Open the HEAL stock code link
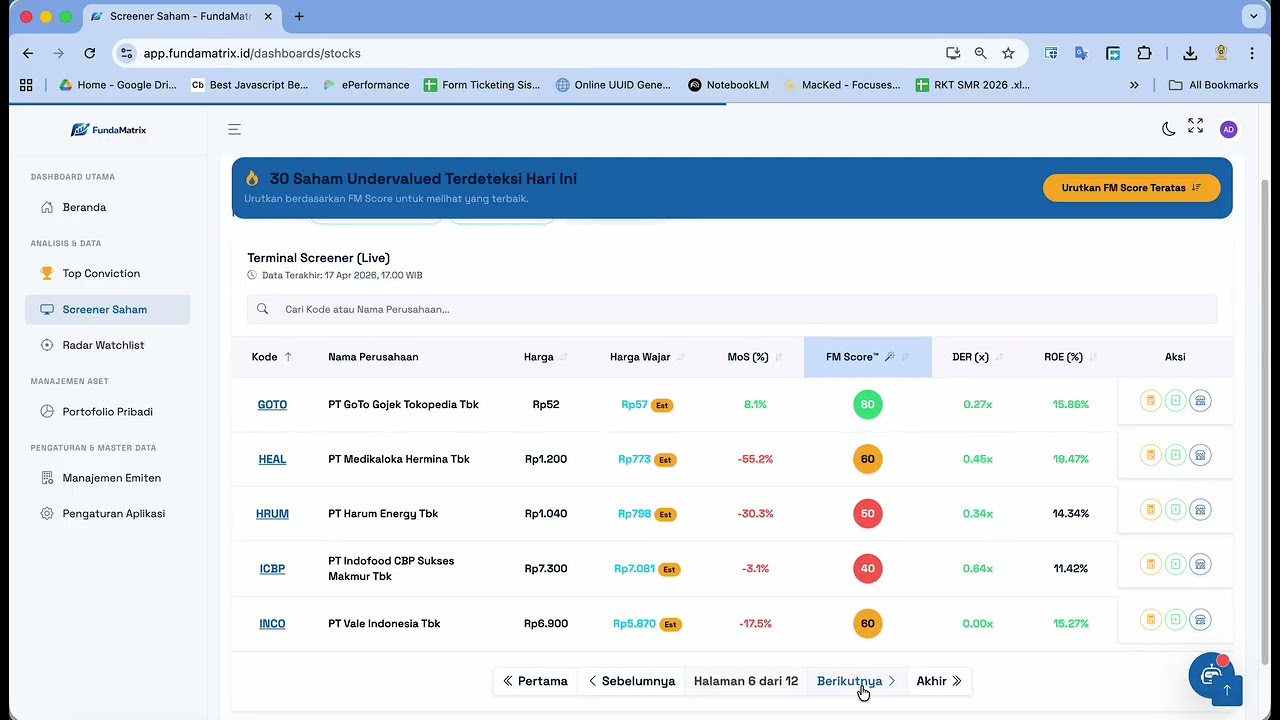This screenshot has height=720, width=1280. click(x=272, y=459)
